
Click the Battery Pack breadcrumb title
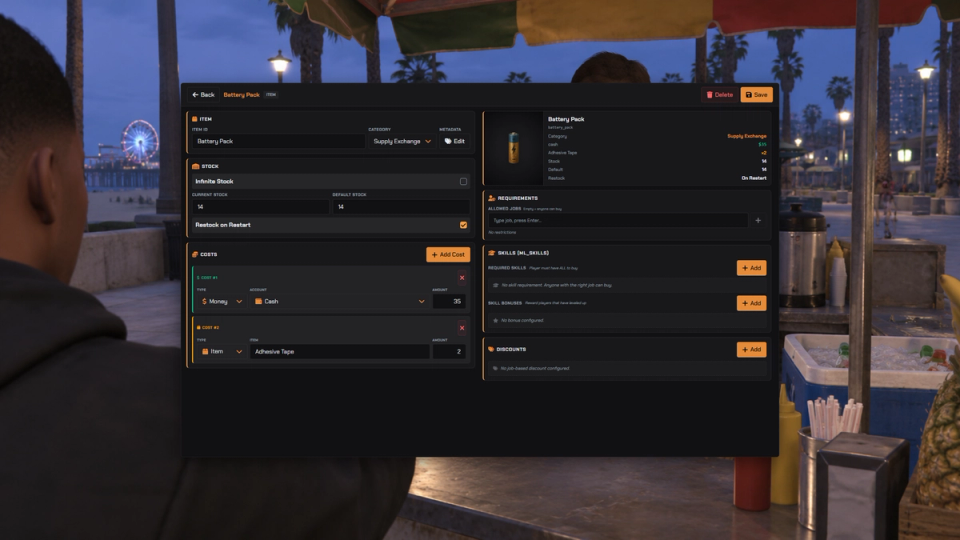tap(241, 95)
